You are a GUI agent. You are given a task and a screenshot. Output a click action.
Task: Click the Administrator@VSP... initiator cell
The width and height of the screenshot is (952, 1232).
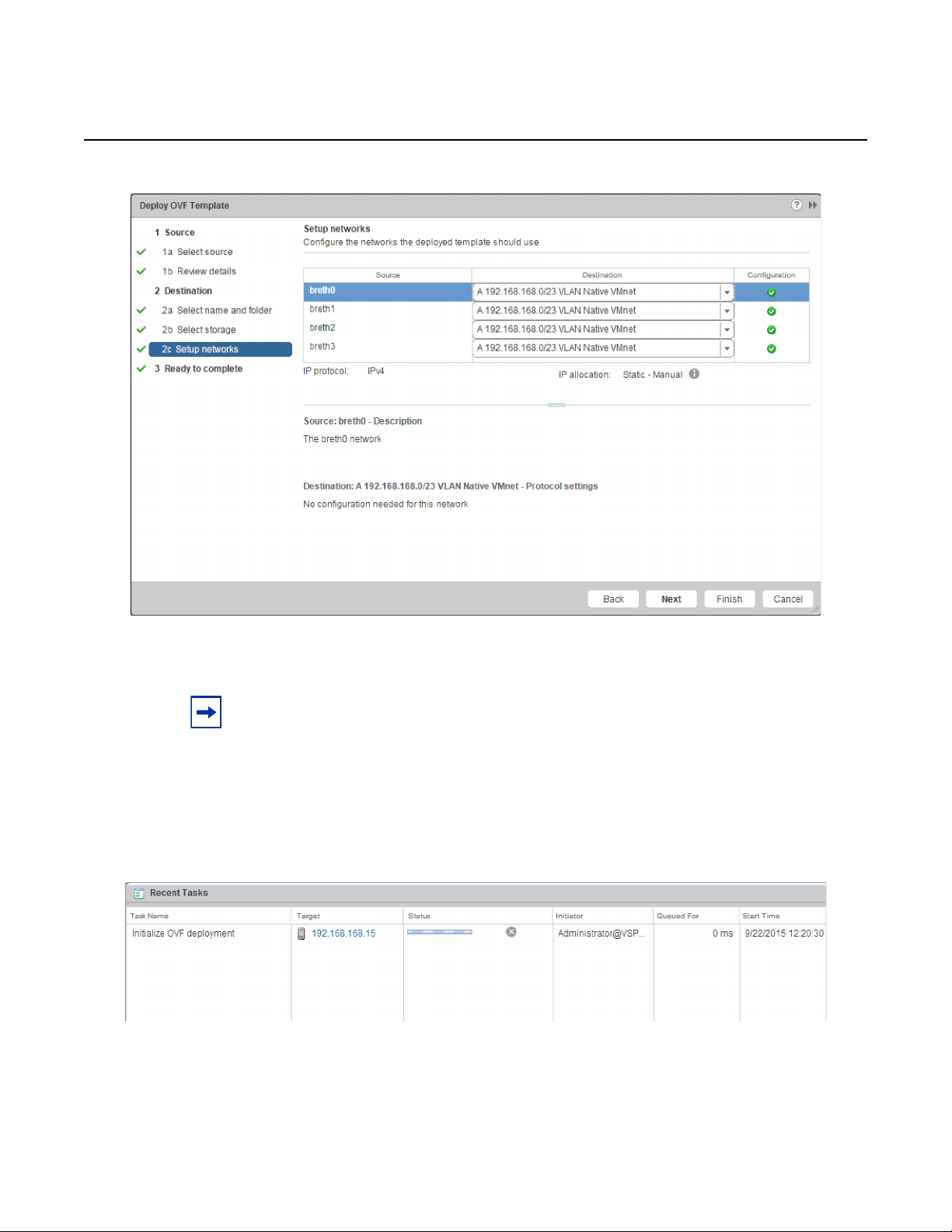pos(602,934)
